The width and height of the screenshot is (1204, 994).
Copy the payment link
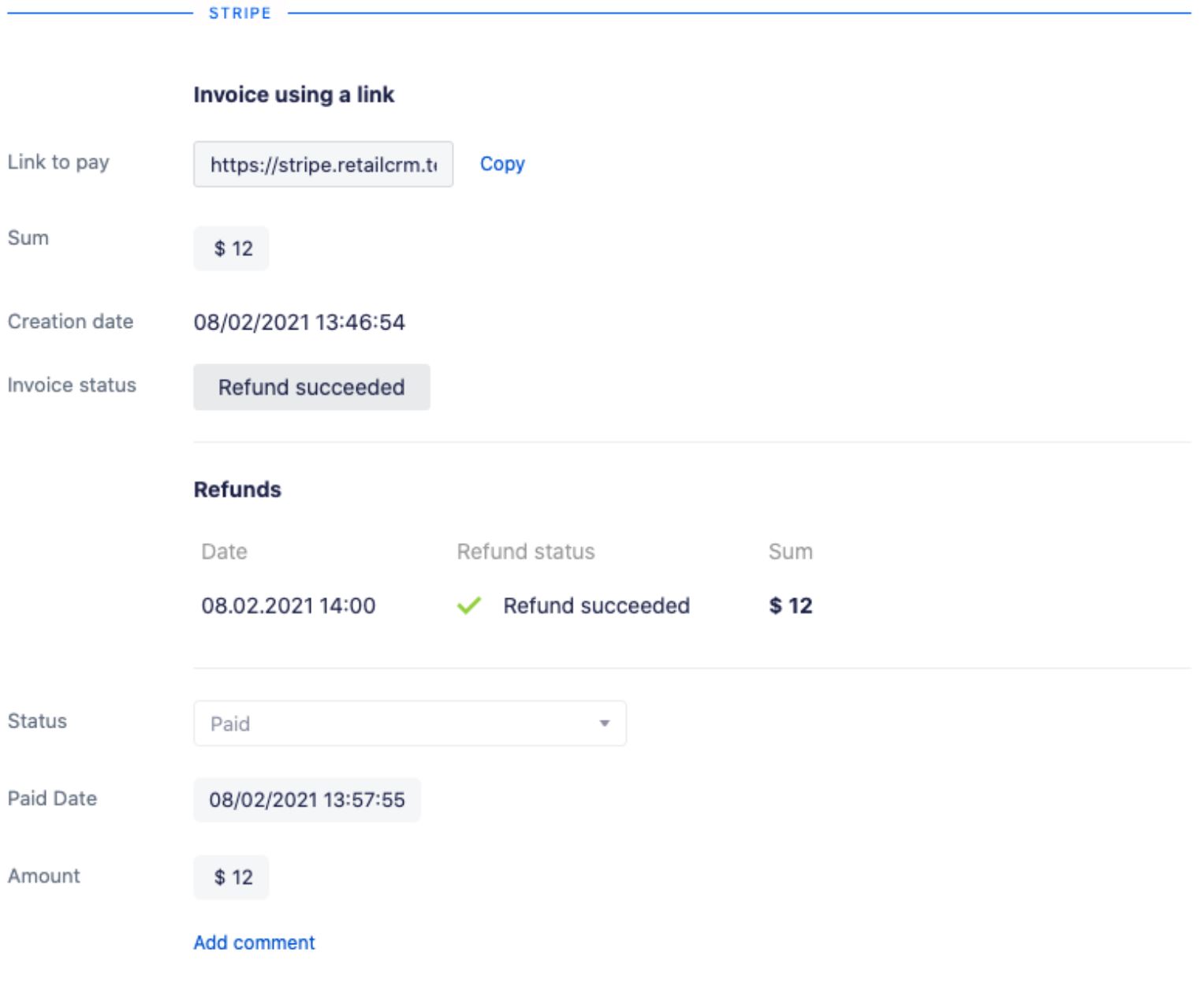coord(502,164)
